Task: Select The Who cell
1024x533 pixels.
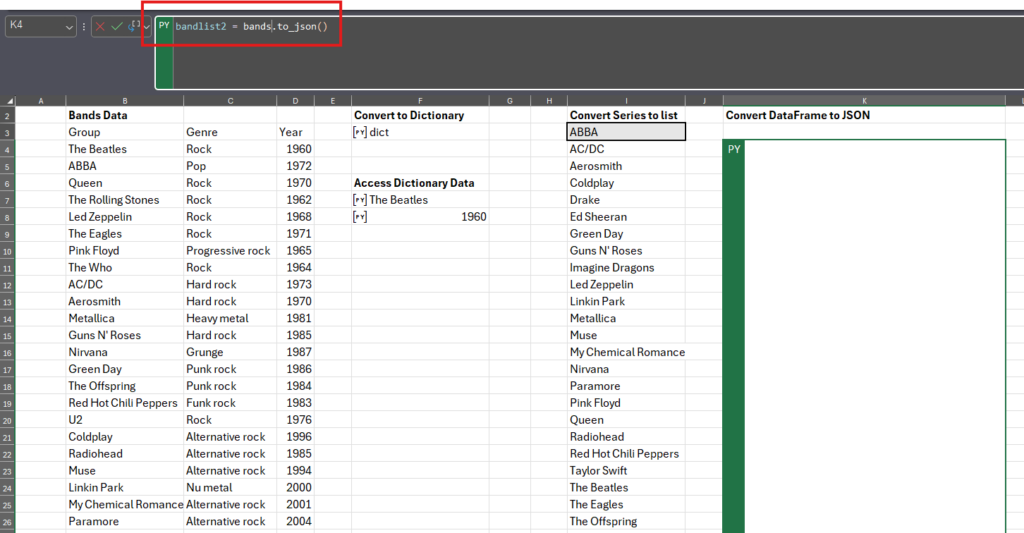Action: [125, 268]
